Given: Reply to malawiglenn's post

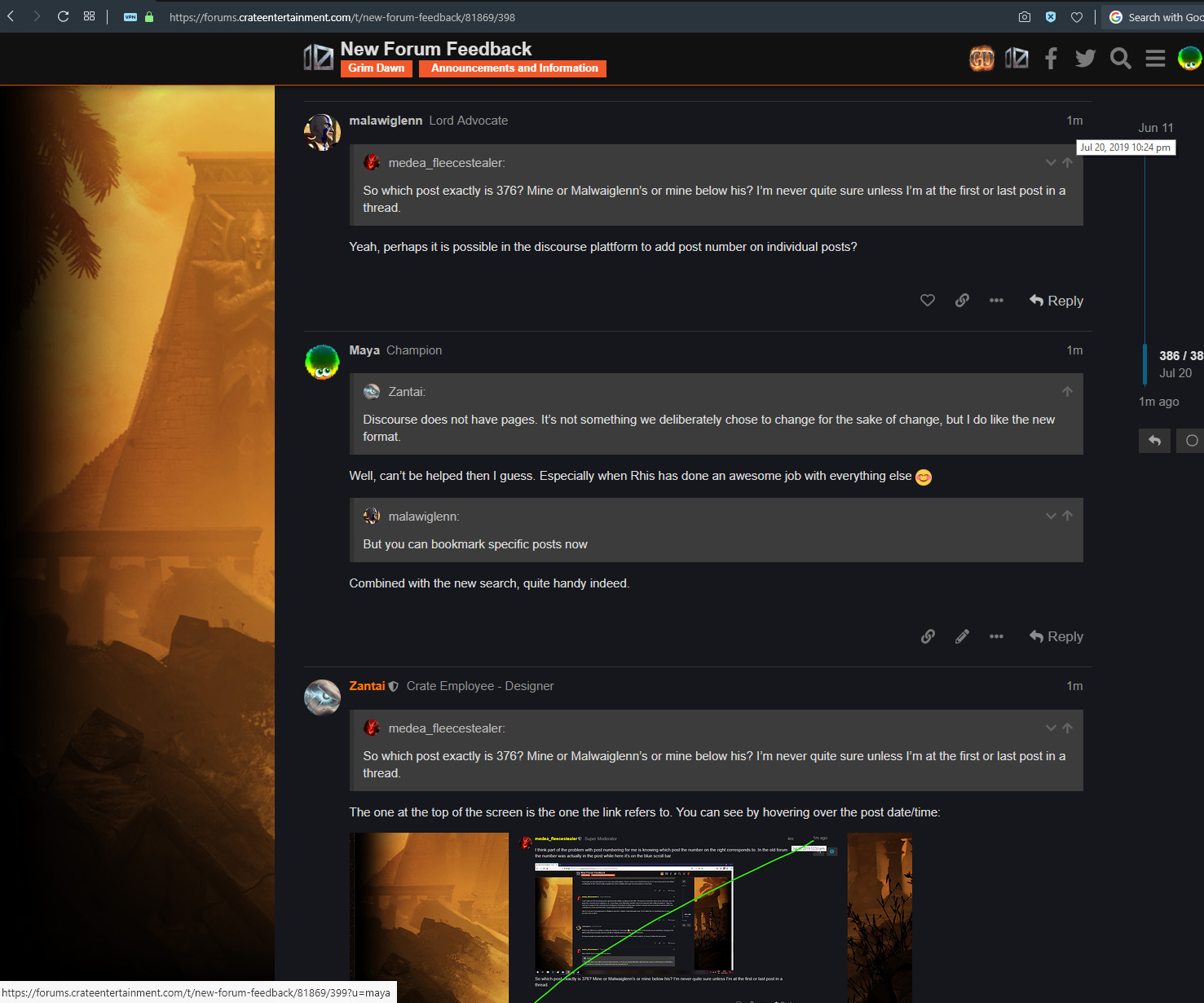Looking at the screenshot, I should point(1056,301).
